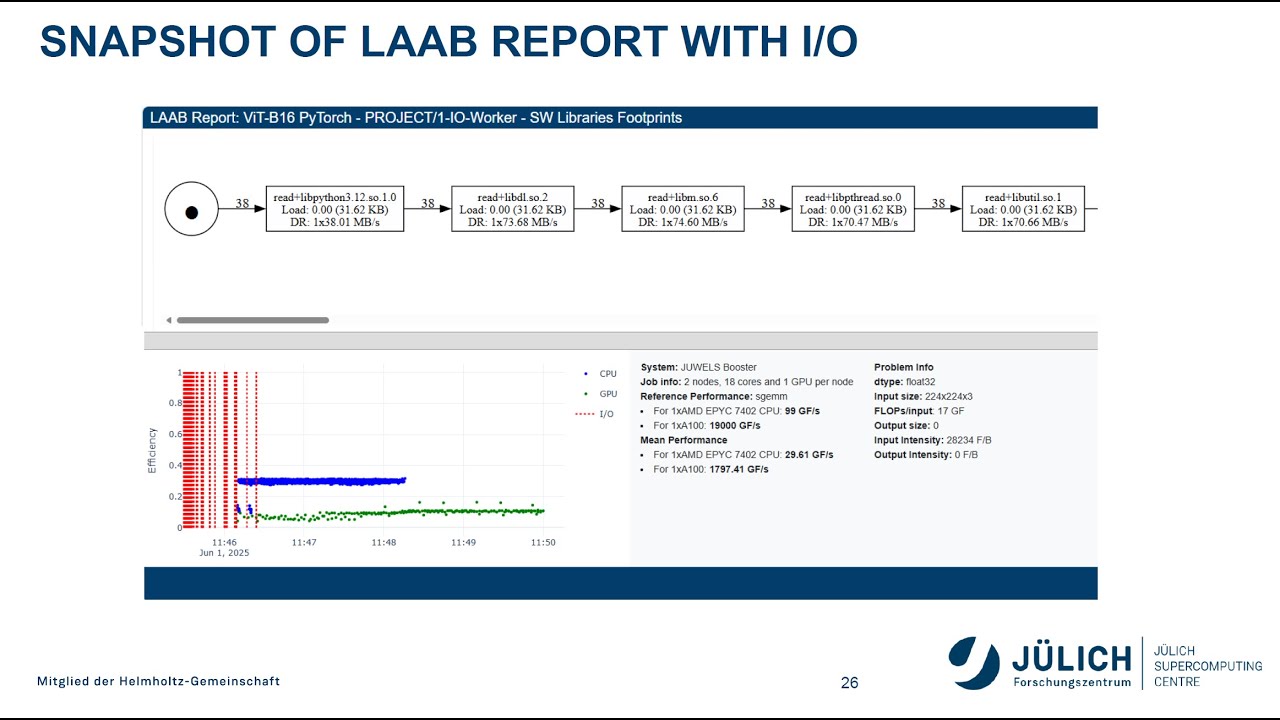The width and height of the screenshot is (1280, 720).
Task: Select the read+libpython3.12.so.1.0 node
Action: (335, 209)
